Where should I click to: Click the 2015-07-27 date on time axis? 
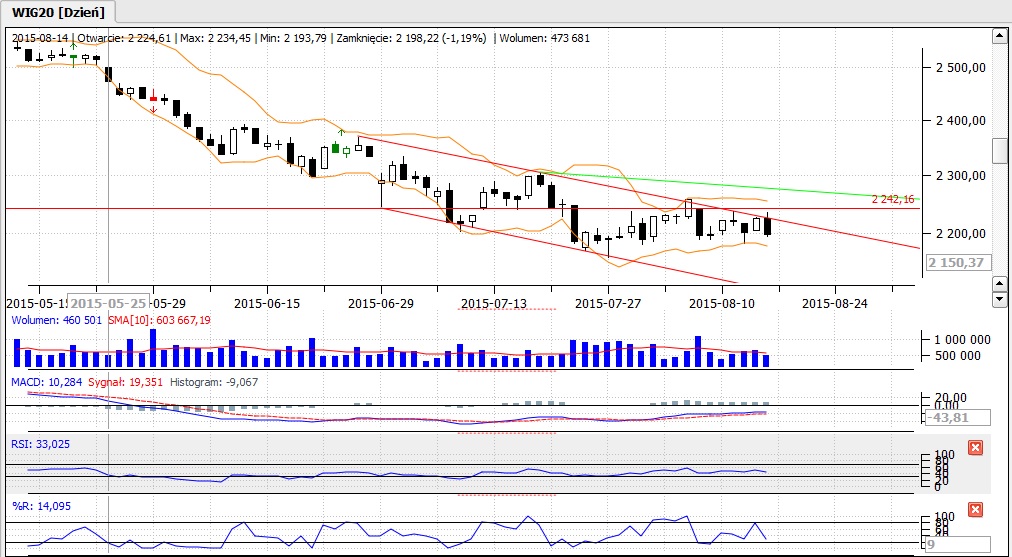(608, 303)
